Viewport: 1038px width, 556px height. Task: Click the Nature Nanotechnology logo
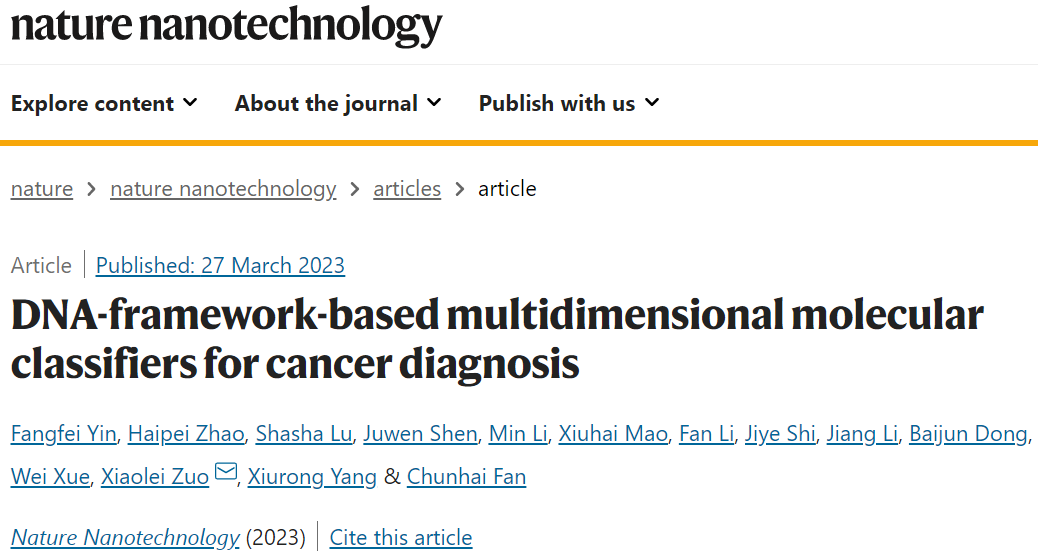[226, 25]
